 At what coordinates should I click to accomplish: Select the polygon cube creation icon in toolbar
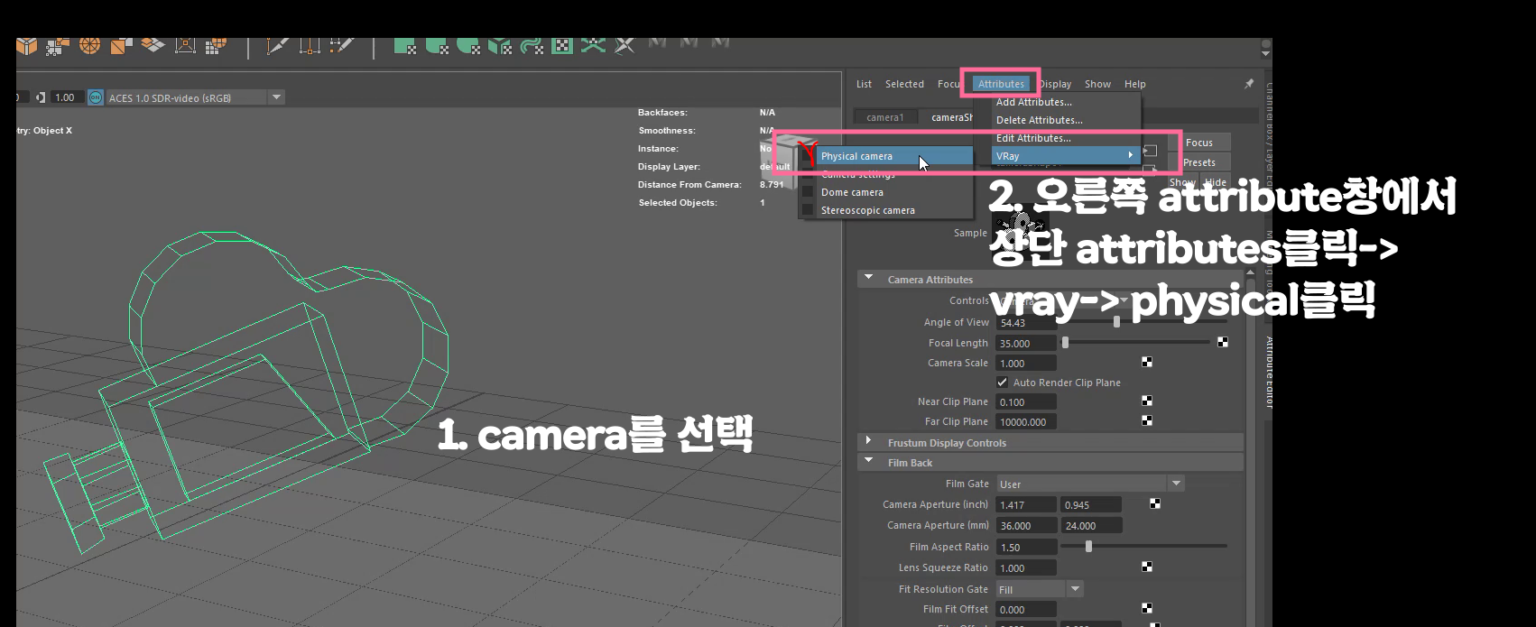pyautogui.click(x=27, y=44)
